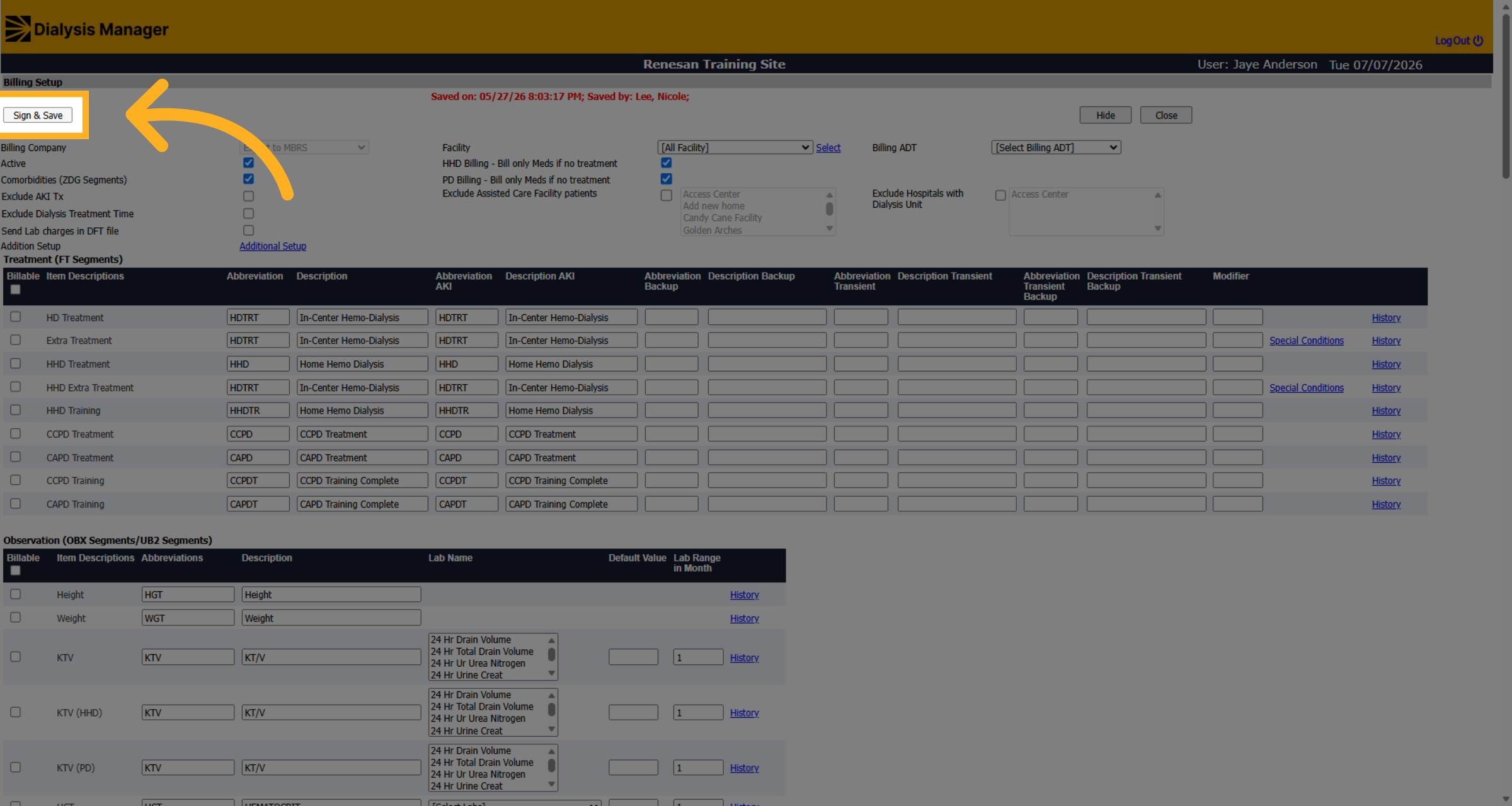Check the Exclude Hospitals with Dialysis Unit checkbox
Screen dimensions: 1512x806
(1000, 195)
